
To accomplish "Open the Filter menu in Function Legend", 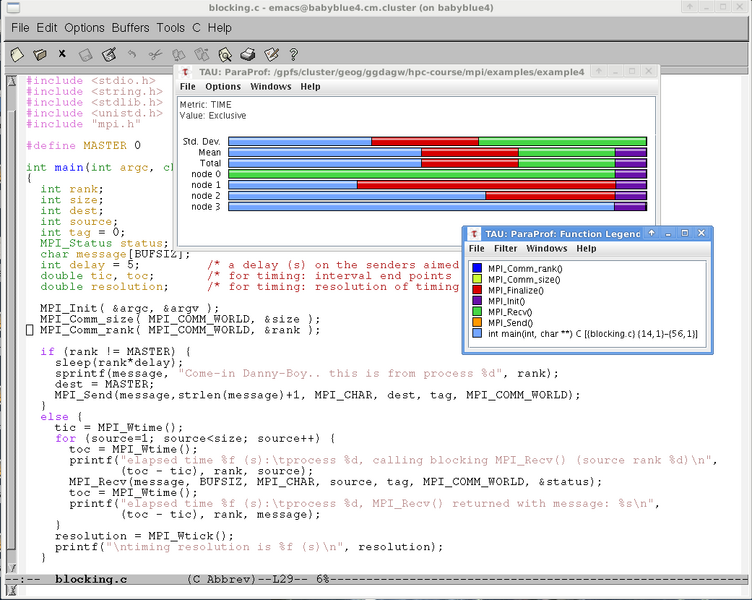I will point(506,248).
